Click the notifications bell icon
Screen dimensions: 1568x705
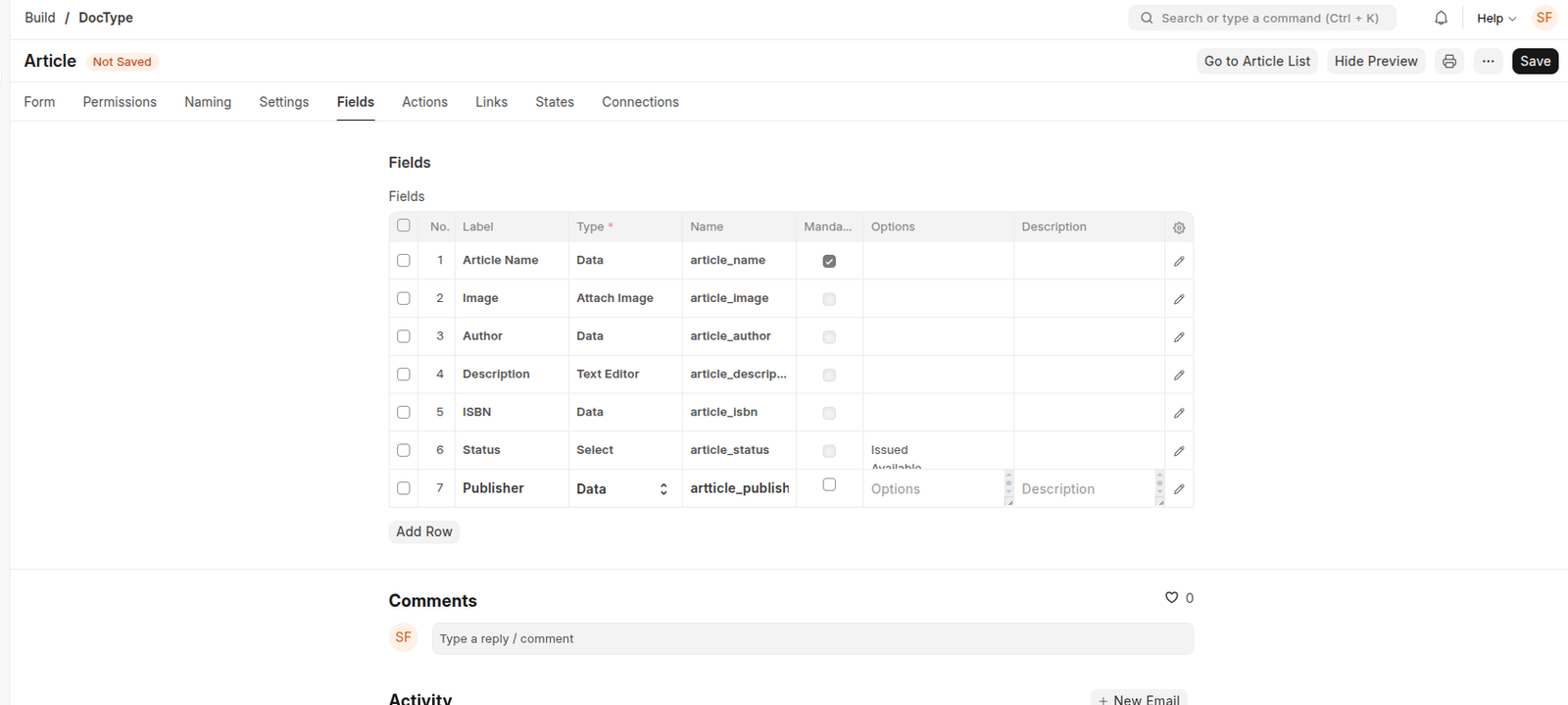click(1441, 18)
